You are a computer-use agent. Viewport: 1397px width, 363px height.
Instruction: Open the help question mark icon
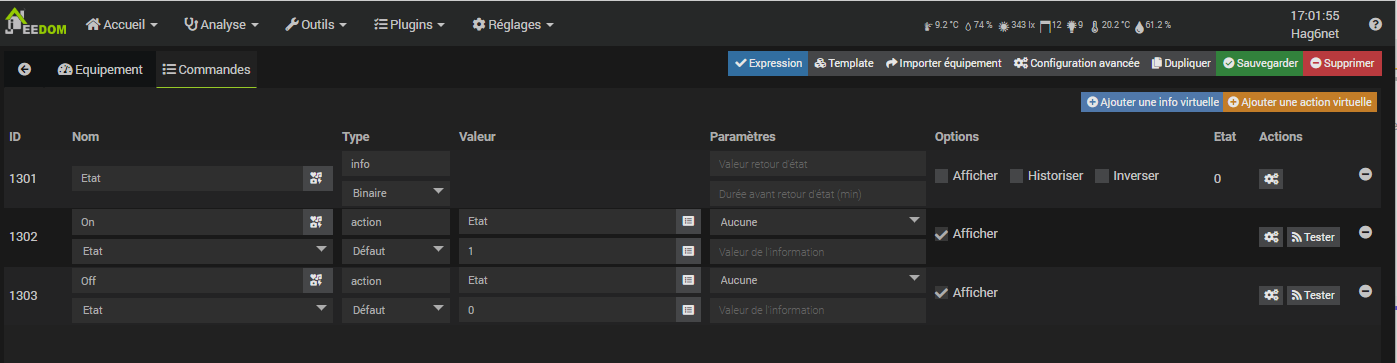pos(1375,25)
